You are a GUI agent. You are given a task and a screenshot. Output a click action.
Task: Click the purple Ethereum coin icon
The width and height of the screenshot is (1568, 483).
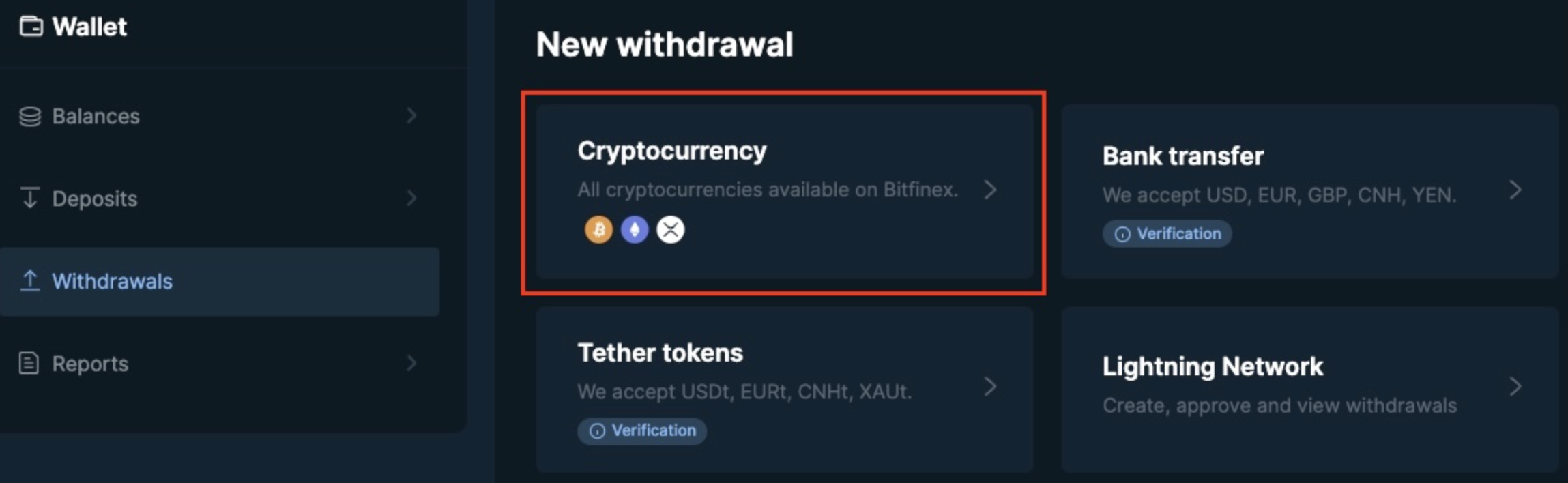click(x=635, y=230)
